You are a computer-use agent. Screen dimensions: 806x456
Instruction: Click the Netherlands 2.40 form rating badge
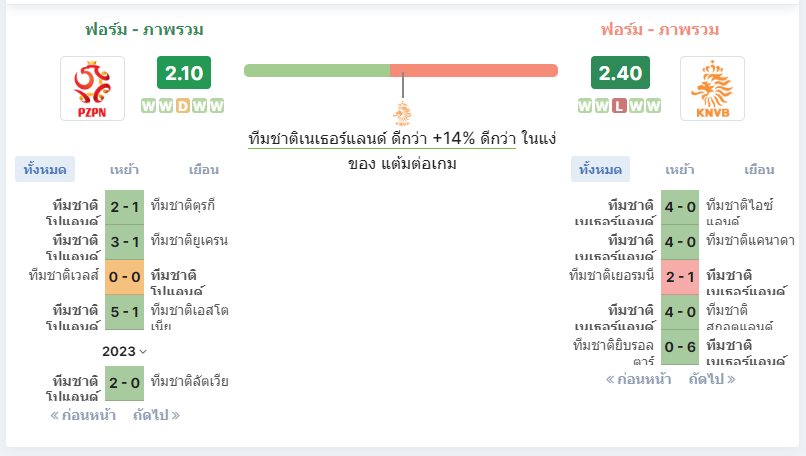click(x=620, y=72)
